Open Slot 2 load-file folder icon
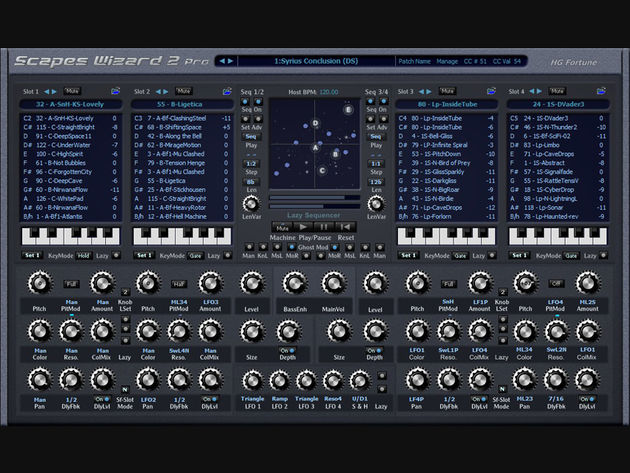The width and height of the screenshot is (630, 473). 227,91
